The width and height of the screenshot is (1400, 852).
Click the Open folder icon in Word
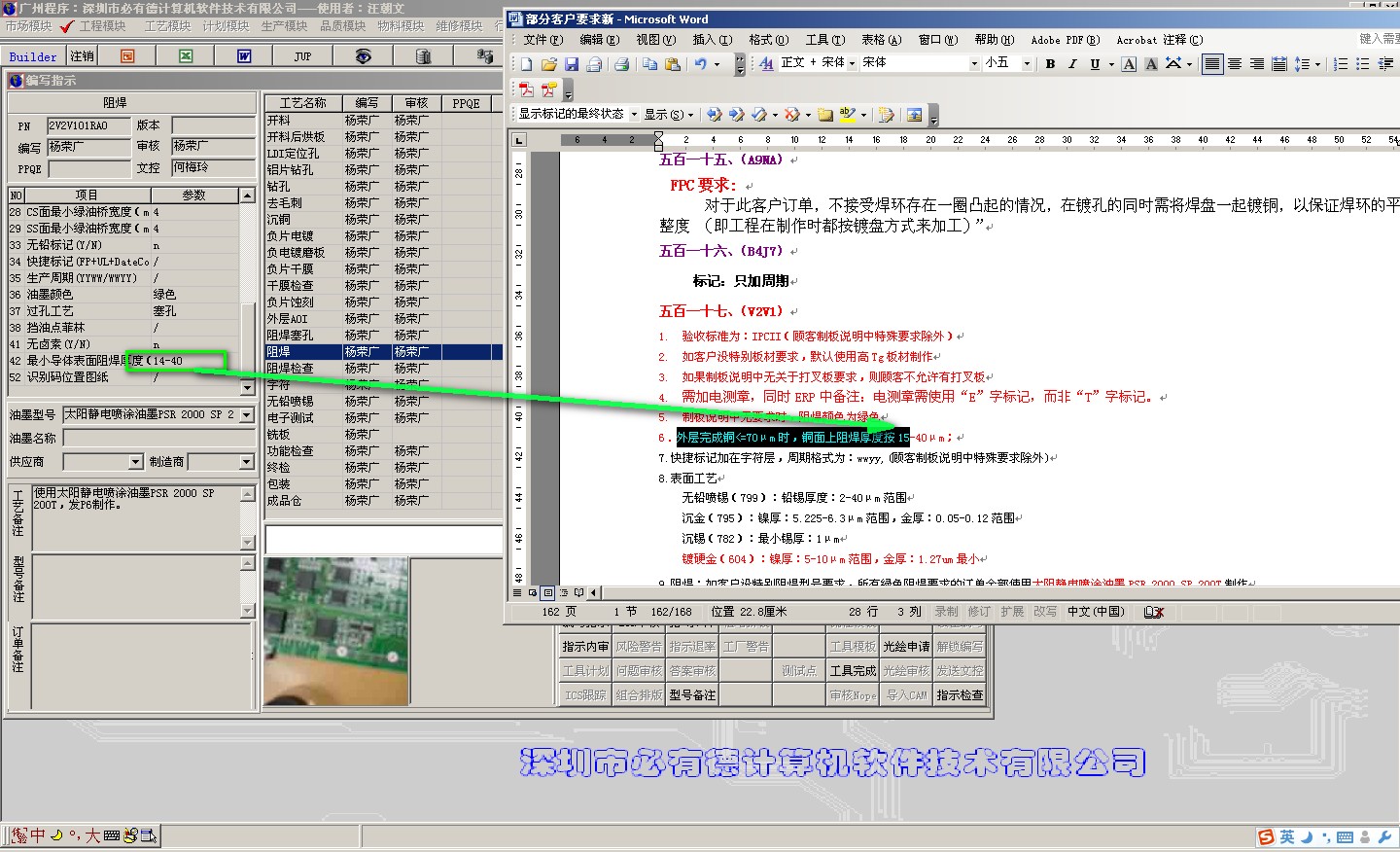[x=548, y=64]
